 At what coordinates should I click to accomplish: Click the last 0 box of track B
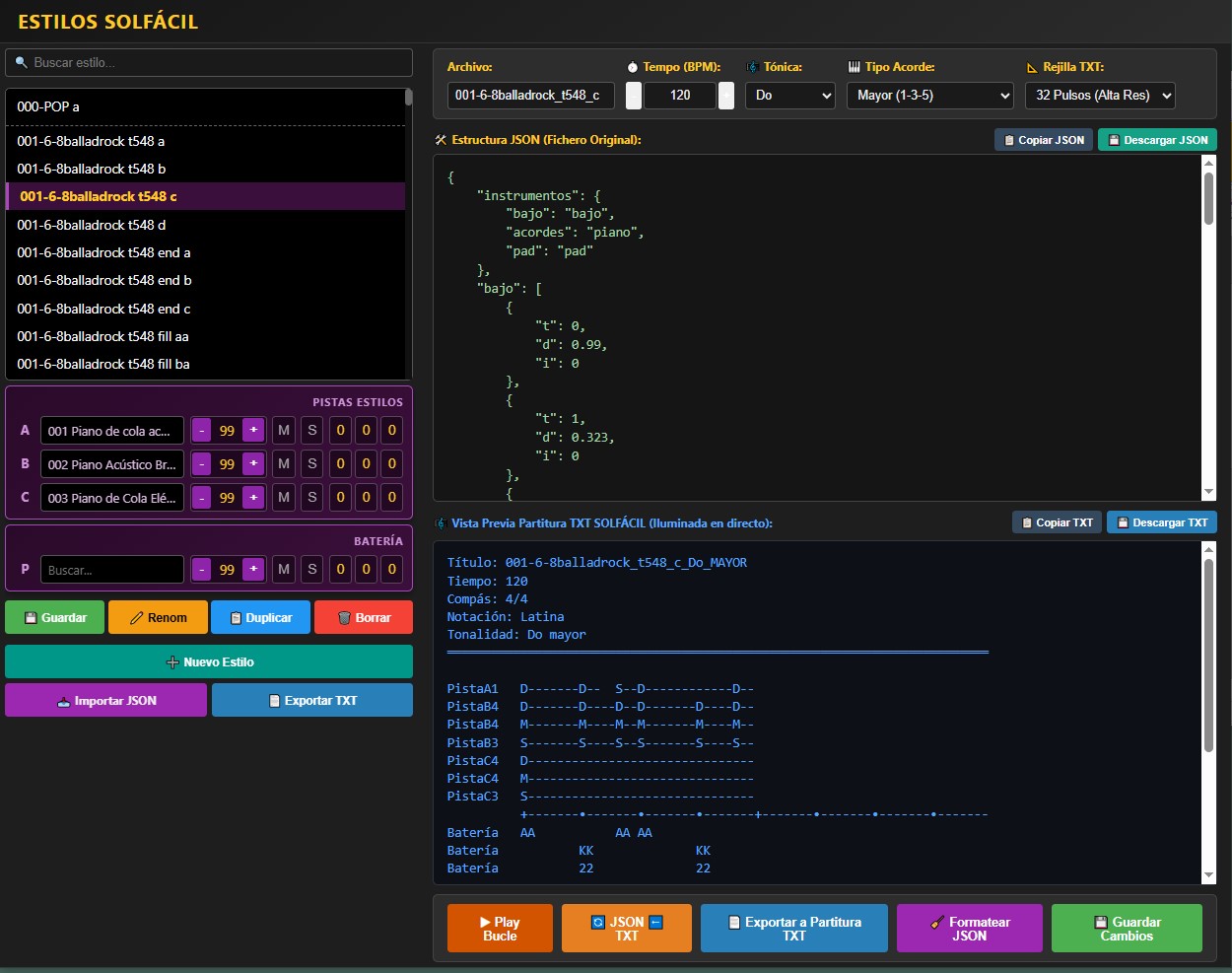[391, 464]
